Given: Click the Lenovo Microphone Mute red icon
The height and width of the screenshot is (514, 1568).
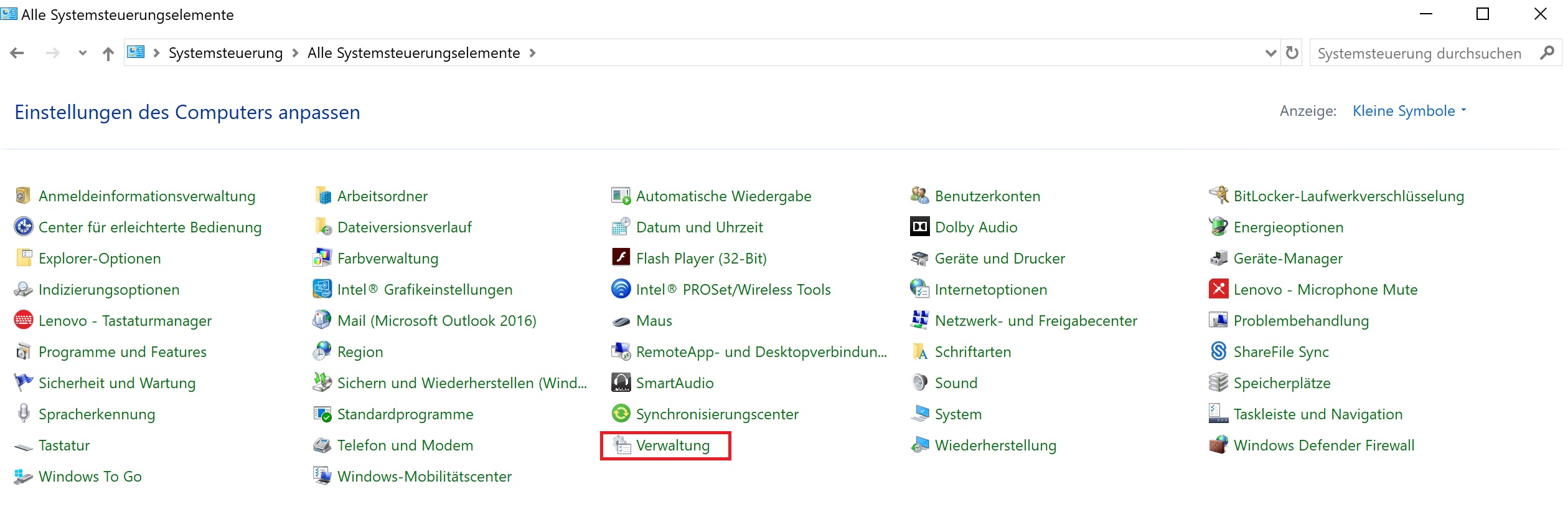Looking at the screenshot, I should point(1219,289).
